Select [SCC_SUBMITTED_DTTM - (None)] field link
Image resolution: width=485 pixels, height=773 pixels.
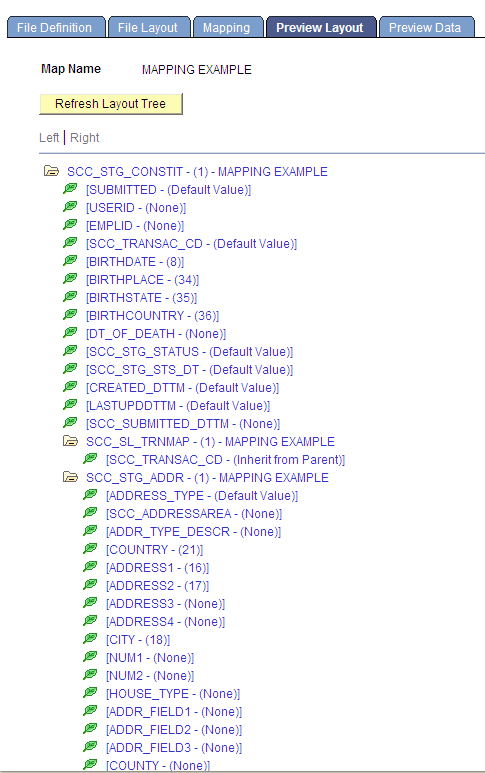point(183,423)
